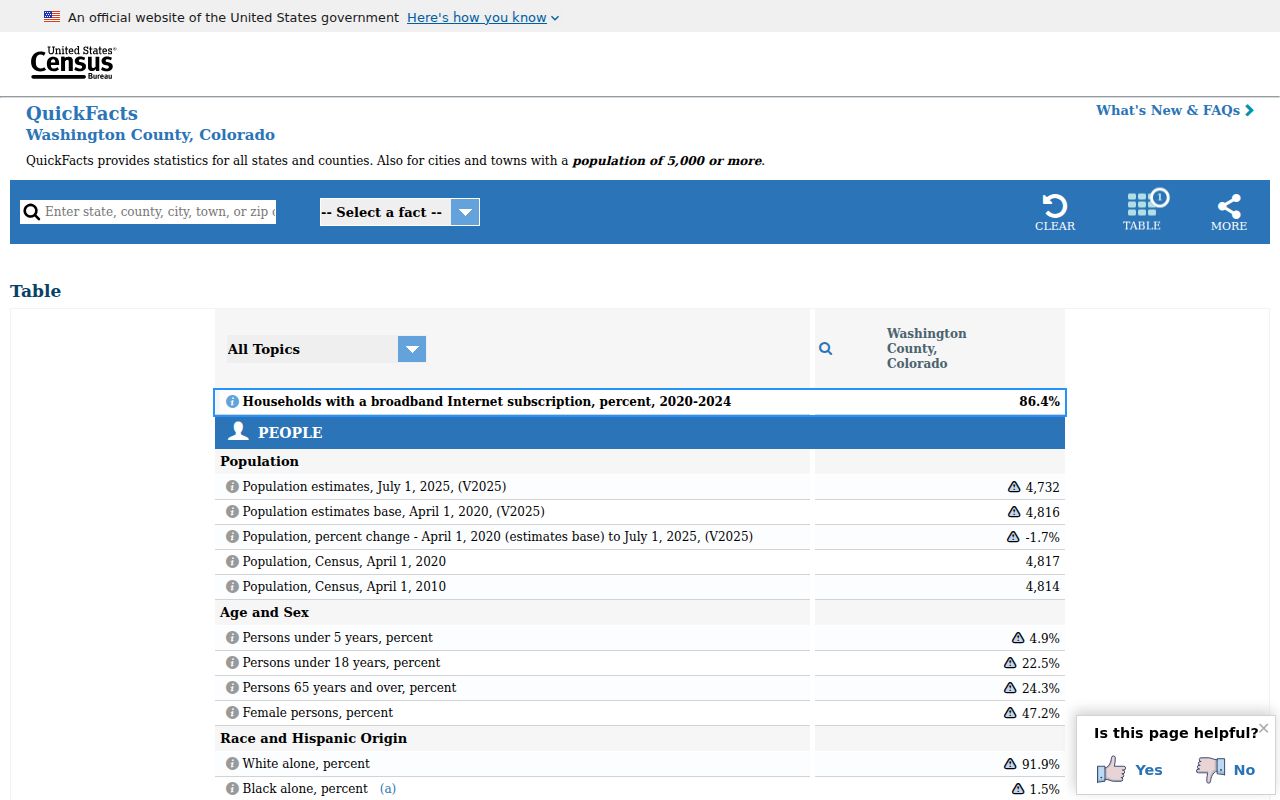Click the (a) footnote link by Black alone
Image resolution: width=1280 pixels, height=800 pixels.
pos(388,789)
